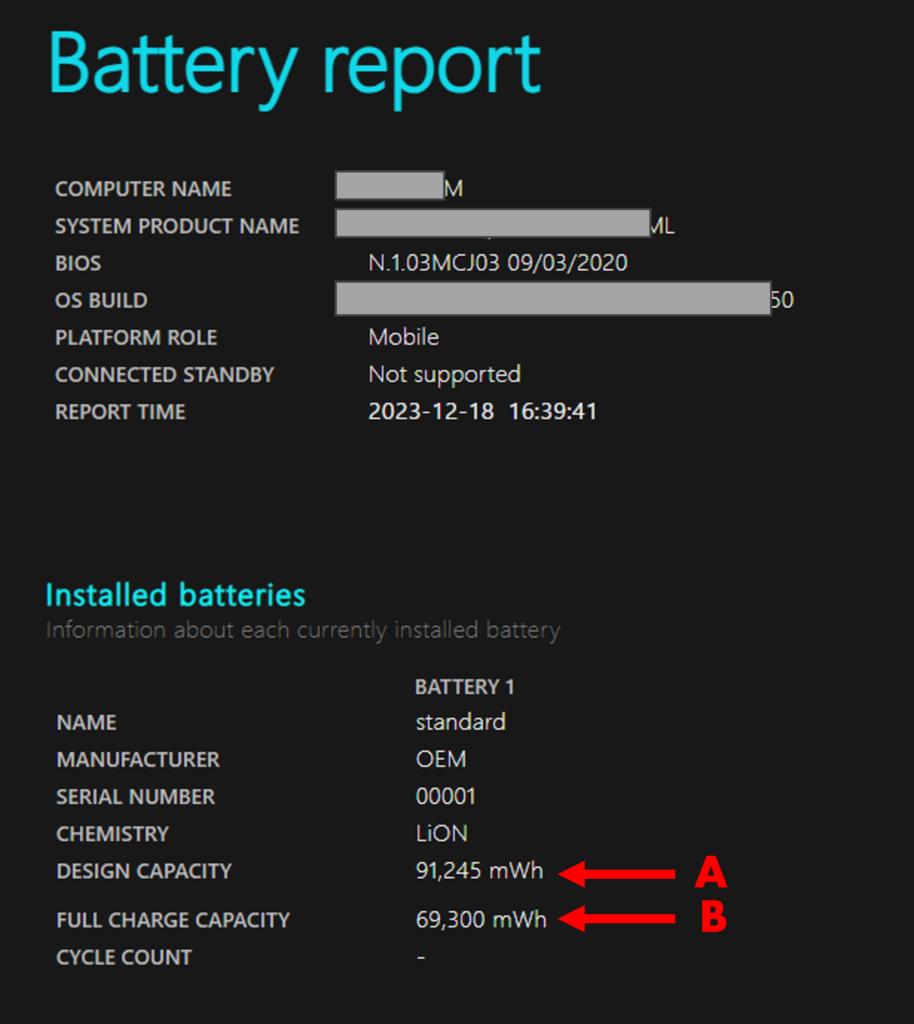Click the red arrow pointing to full charge capacity

(x=617, y=918)
